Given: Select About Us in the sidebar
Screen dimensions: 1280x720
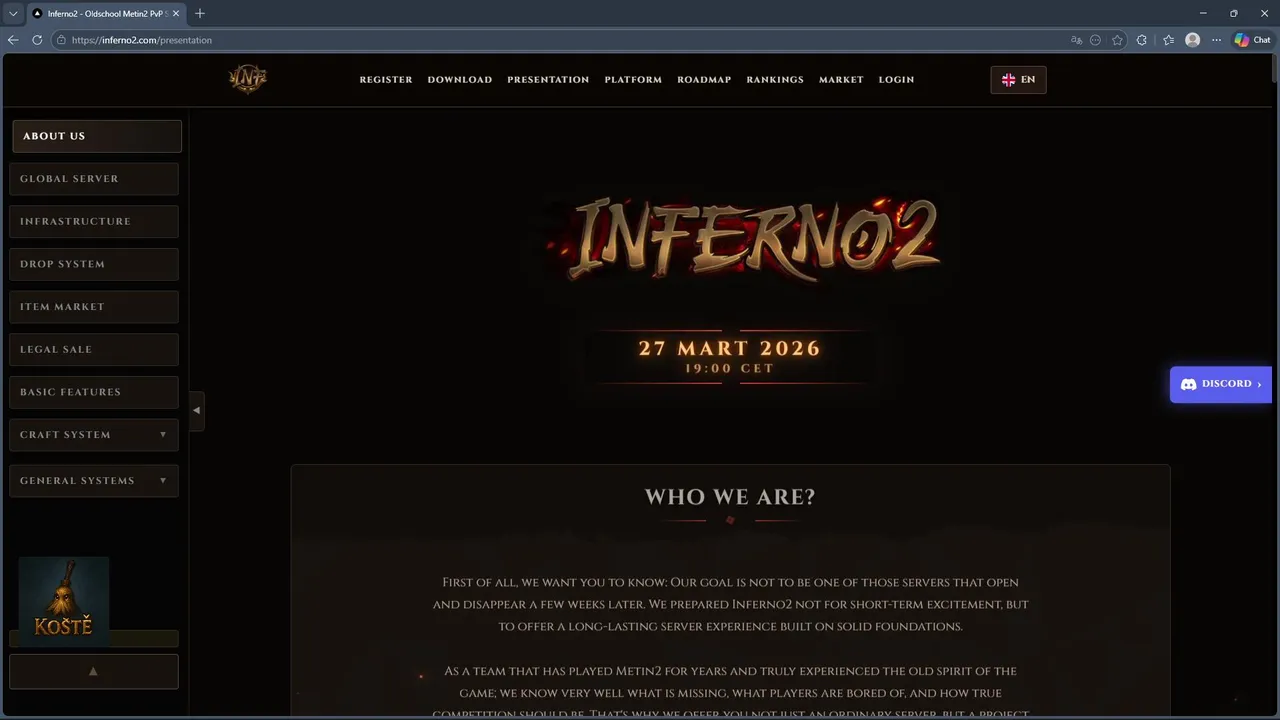Looking at the screenshot, I should coord(97,136).
